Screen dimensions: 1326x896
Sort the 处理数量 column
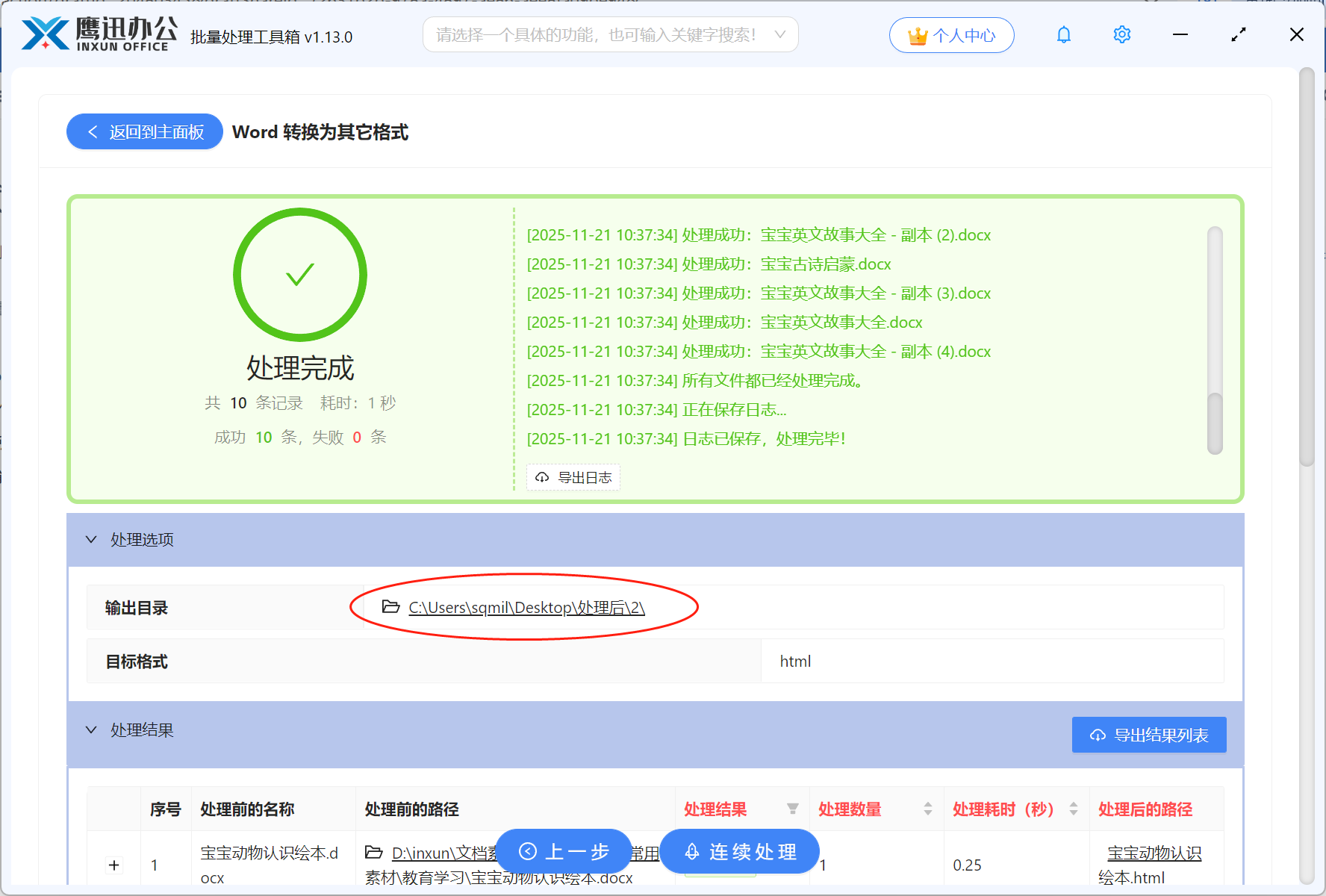point(928,809)
